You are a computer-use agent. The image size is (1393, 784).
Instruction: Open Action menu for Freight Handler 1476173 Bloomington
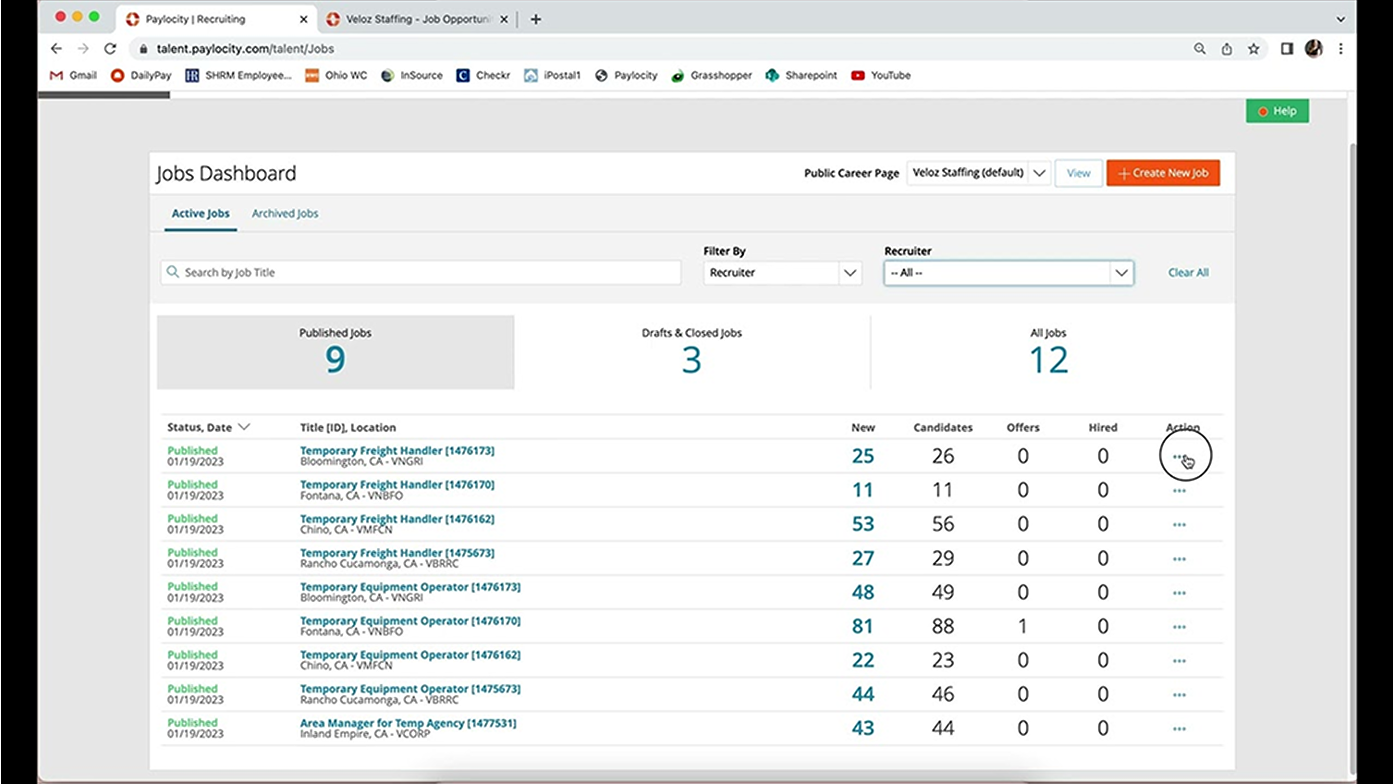(1179, 456)
